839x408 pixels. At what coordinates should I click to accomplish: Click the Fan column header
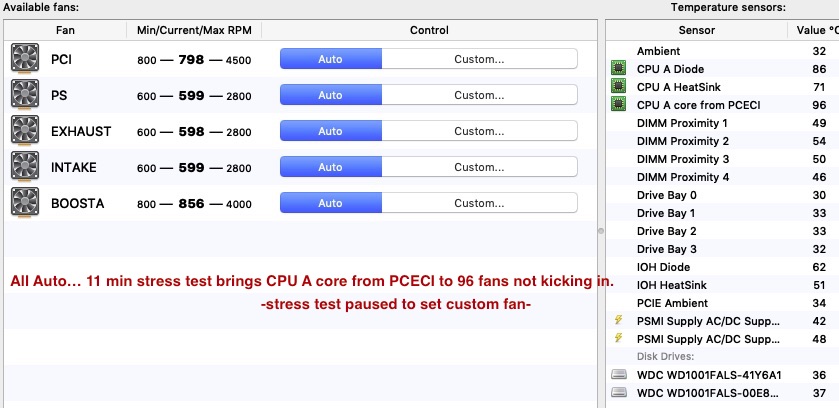click(x=65, y=30)
